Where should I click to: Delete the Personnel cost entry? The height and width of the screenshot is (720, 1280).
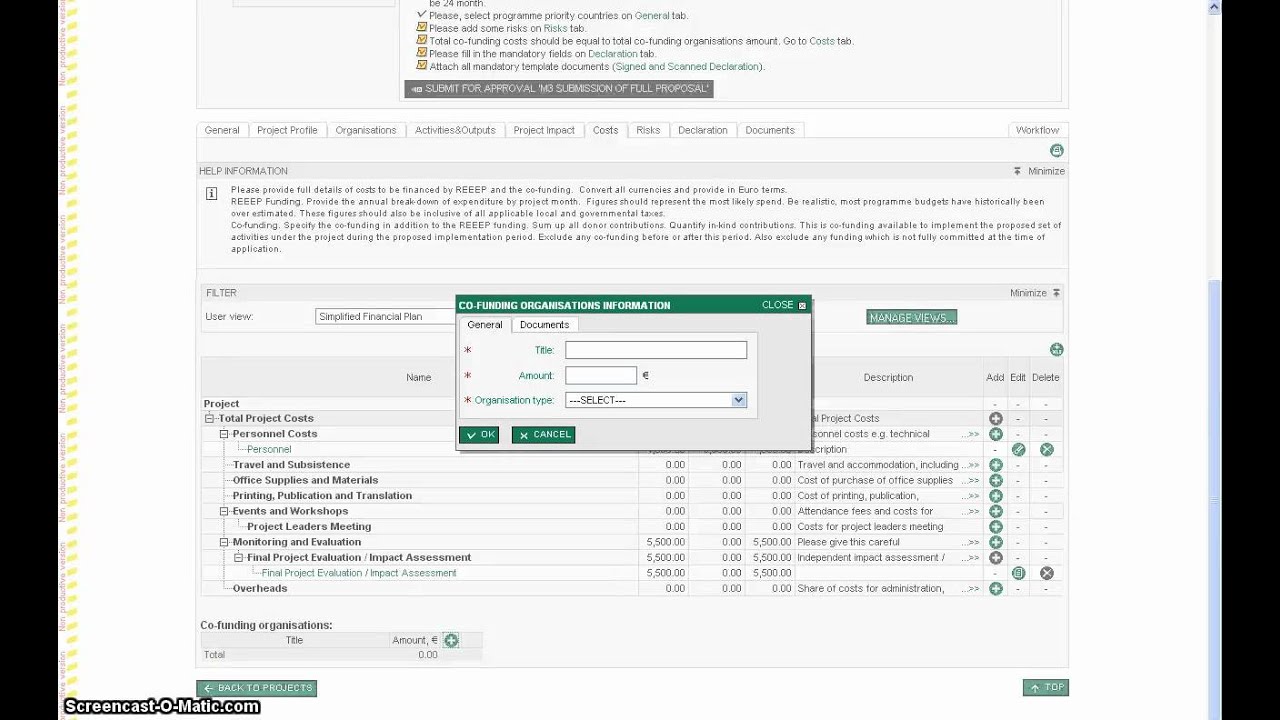[1046, 450]
